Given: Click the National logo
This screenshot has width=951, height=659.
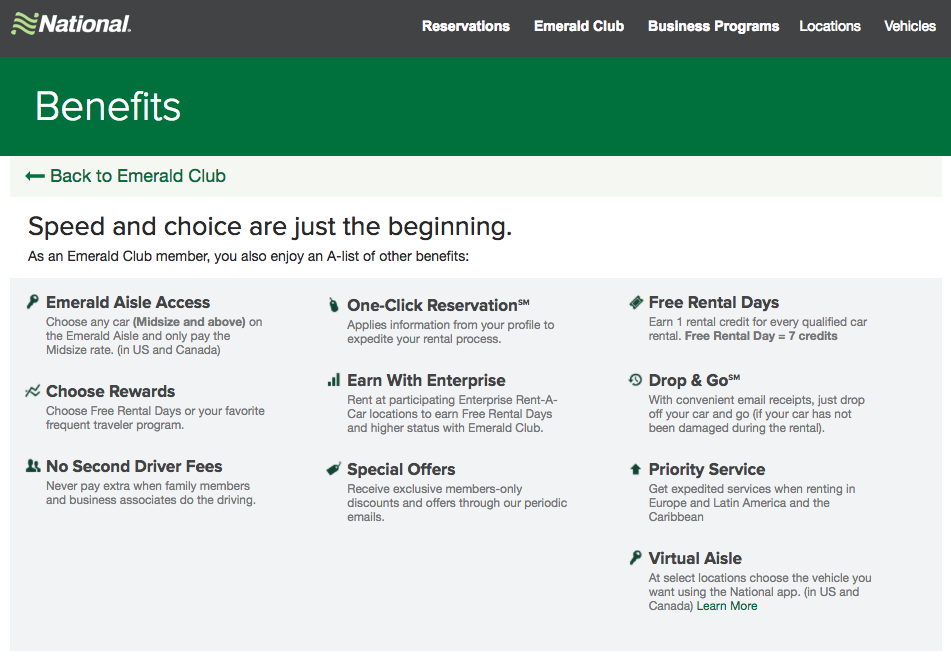Looking at the screenshot, I should click(x=71, y=24).
